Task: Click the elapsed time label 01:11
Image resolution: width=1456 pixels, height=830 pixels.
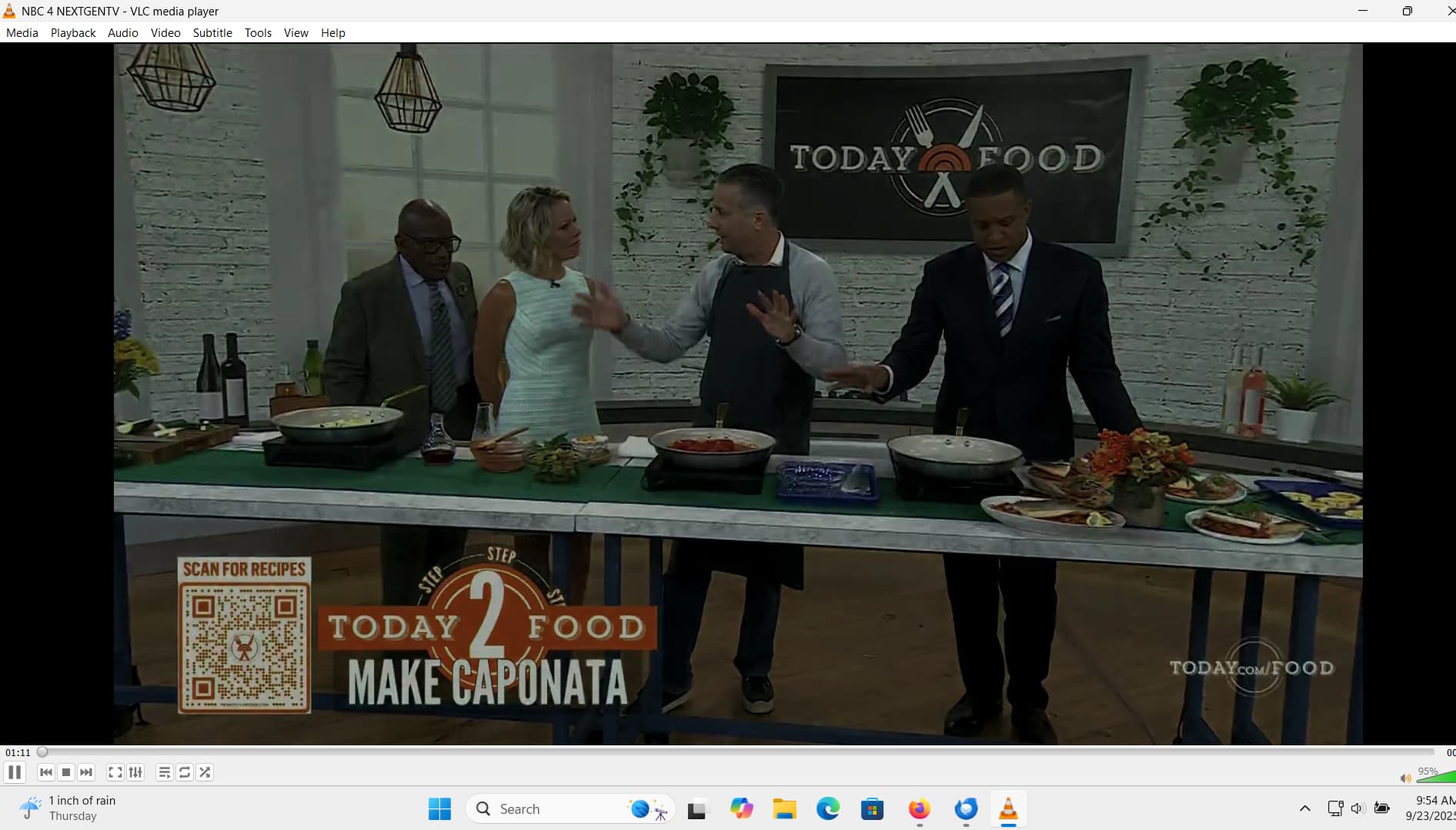Action: point(18,752)
